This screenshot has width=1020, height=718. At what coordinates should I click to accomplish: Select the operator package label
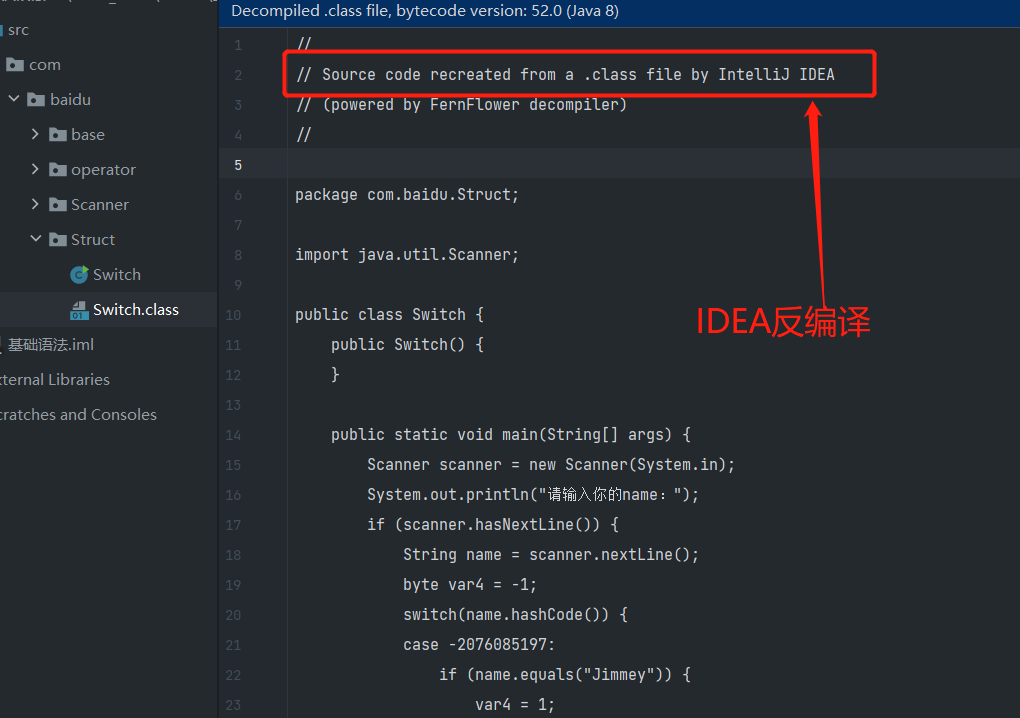click(x=103, y=170)
